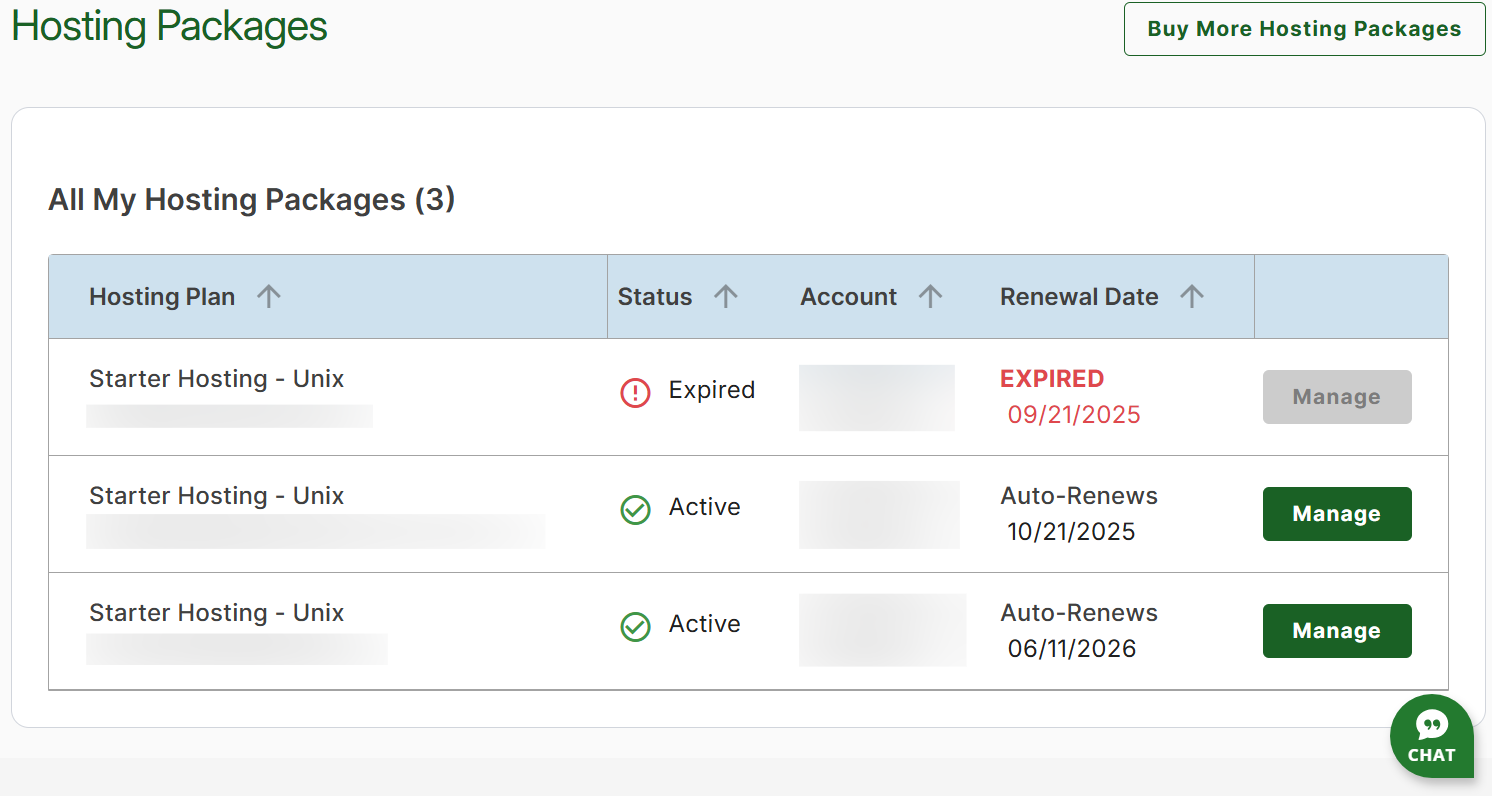Click the Renewal Date column header label

tap(1079, 297)
